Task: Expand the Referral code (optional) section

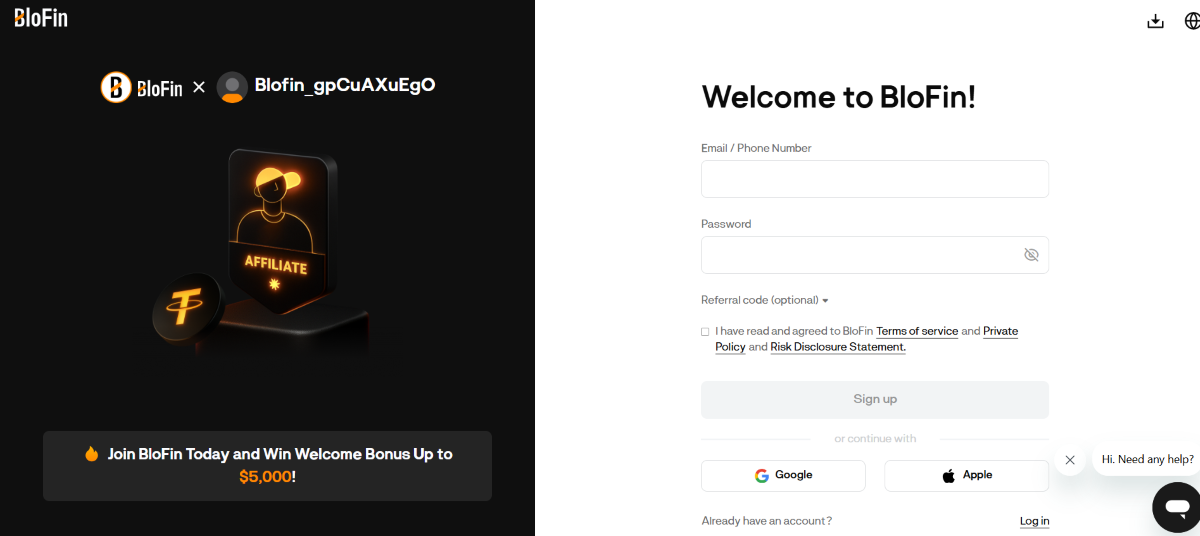Action: click(x=765, y=300)
